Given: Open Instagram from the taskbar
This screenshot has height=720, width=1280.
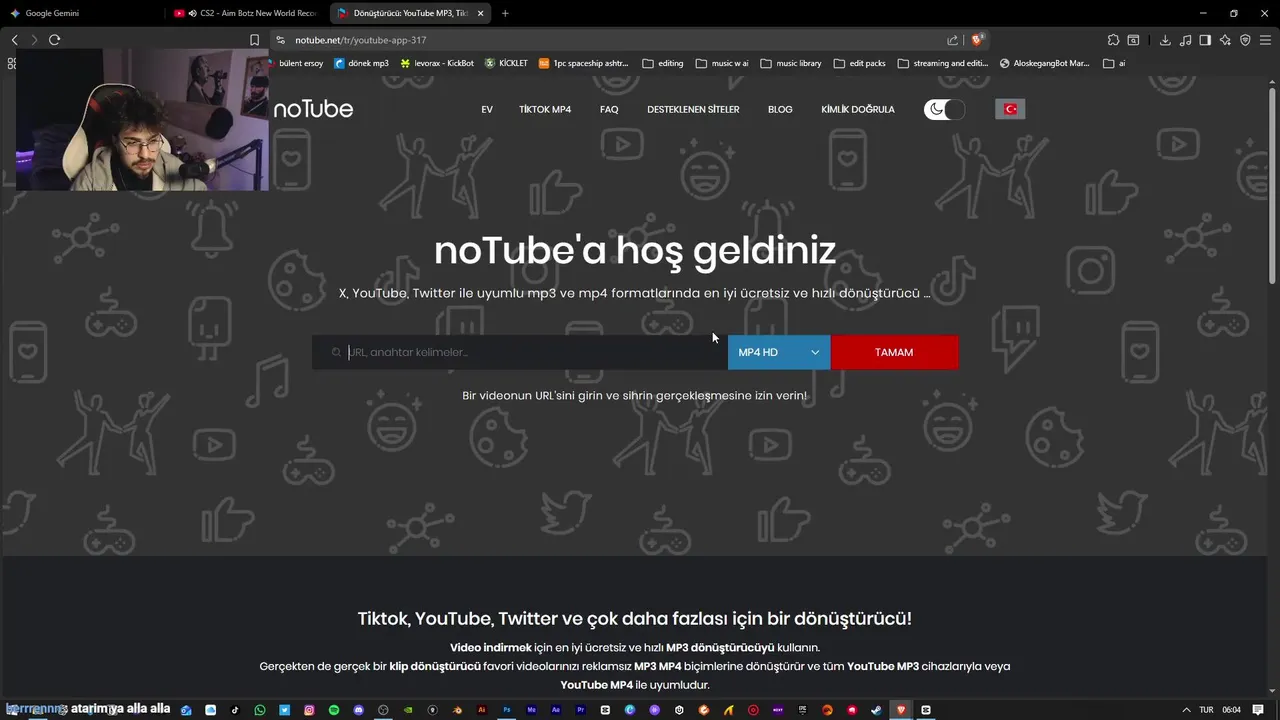Looking at the screenshot, I should point(309,710).
